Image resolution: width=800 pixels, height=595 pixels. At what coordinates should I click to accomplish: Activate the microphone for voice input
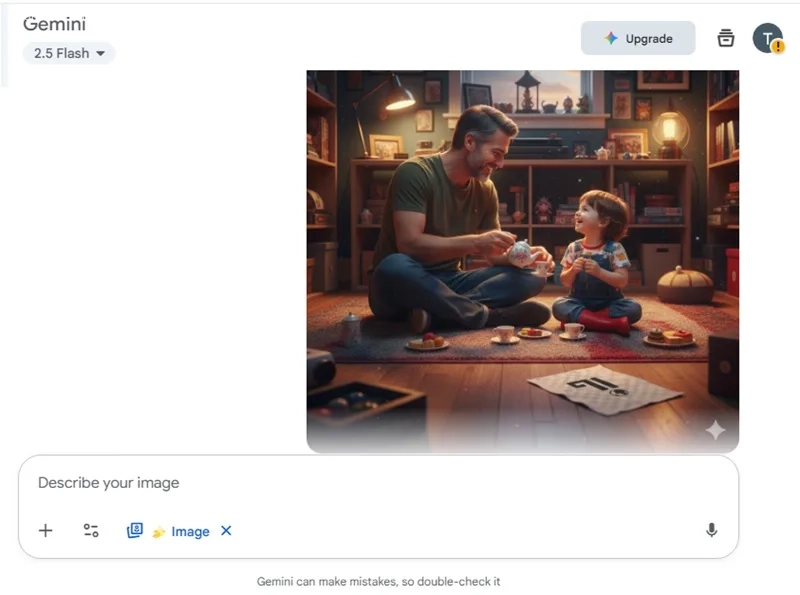click(x=711, y=530)
